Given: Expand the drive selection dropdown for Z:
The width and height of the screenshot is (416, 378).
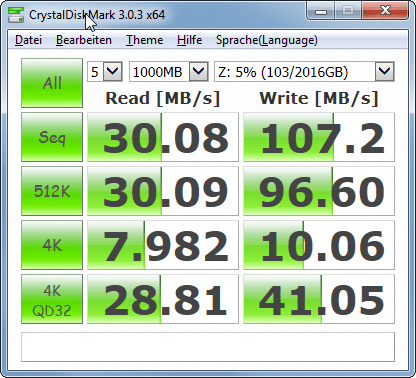Looking at the screenshot, I should point(385,71).
